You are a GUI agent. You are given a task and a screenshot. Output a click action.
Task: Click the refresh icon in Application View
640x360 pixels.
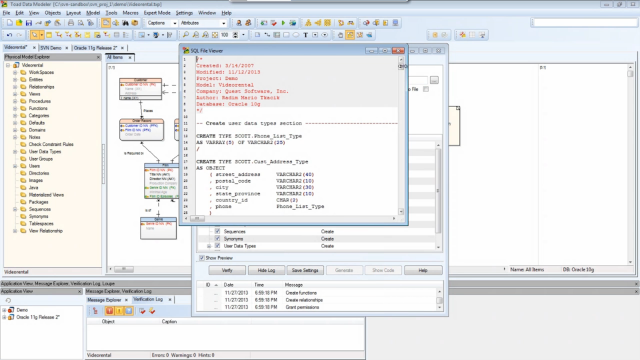8,300
